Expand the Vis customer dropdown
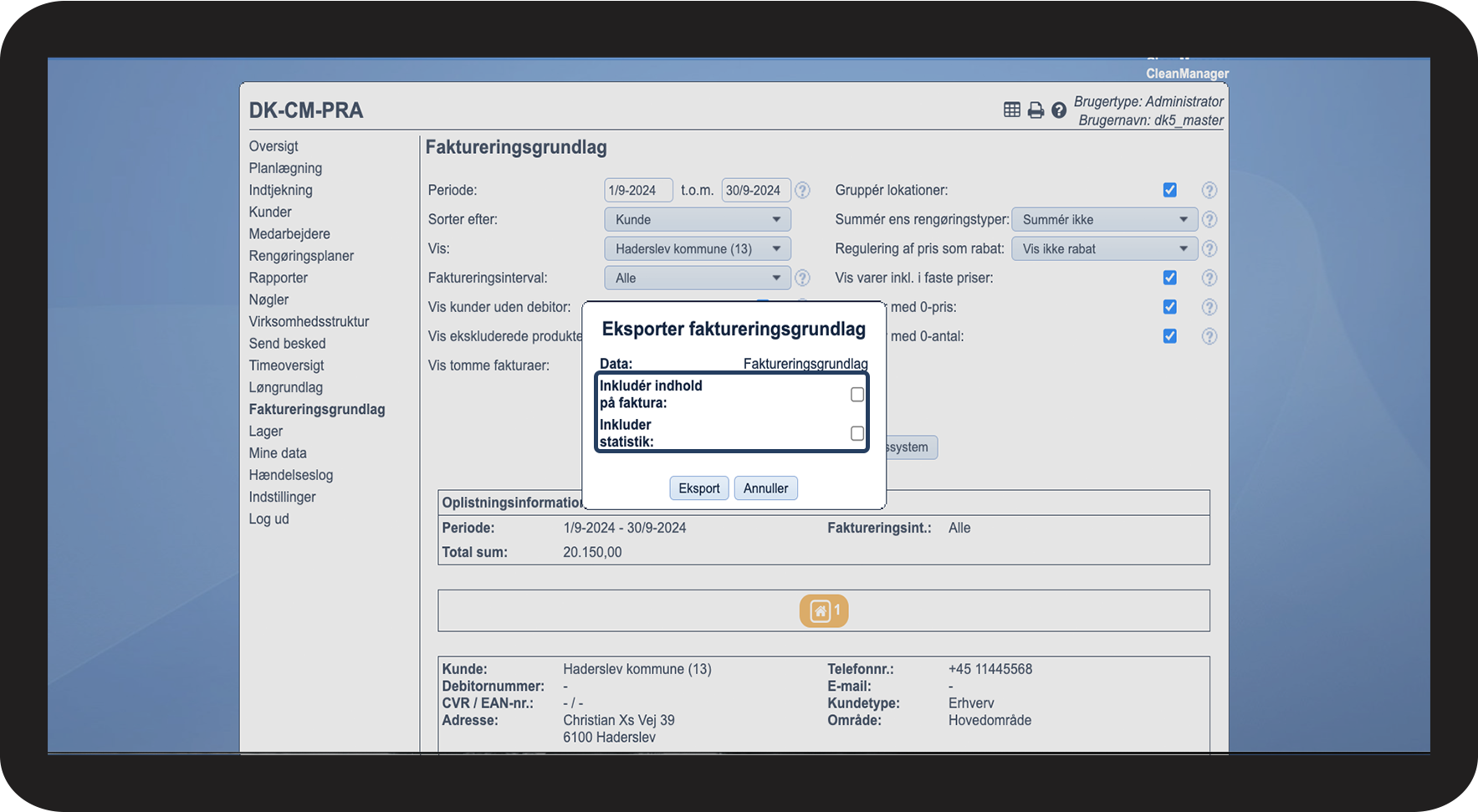Image resolution: width=1478 pixels, height=812 pixels. tap(697, 249)
